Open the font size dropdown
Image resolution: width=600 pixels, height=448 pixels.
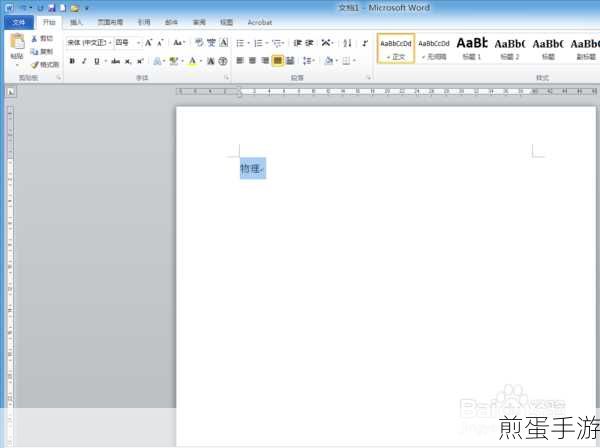[138, 43]
